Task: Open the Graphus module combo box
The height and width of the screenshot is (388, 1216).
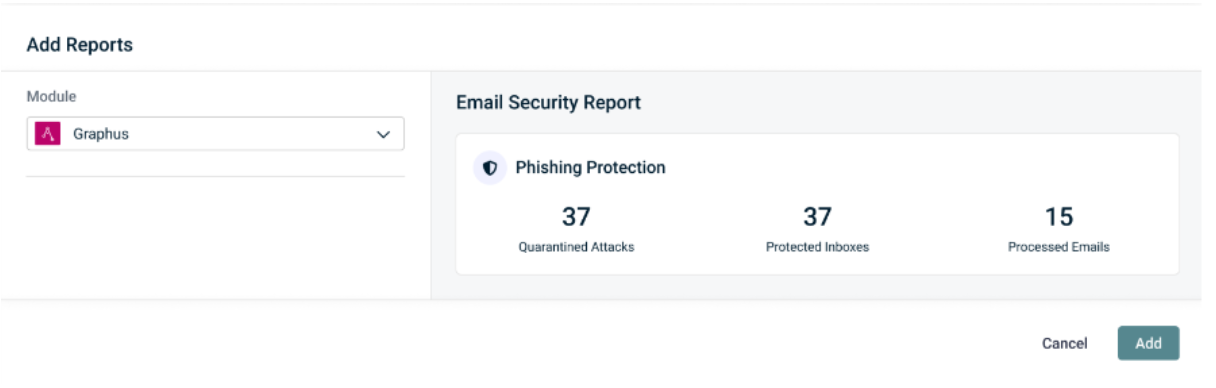Action: [215, 134]
